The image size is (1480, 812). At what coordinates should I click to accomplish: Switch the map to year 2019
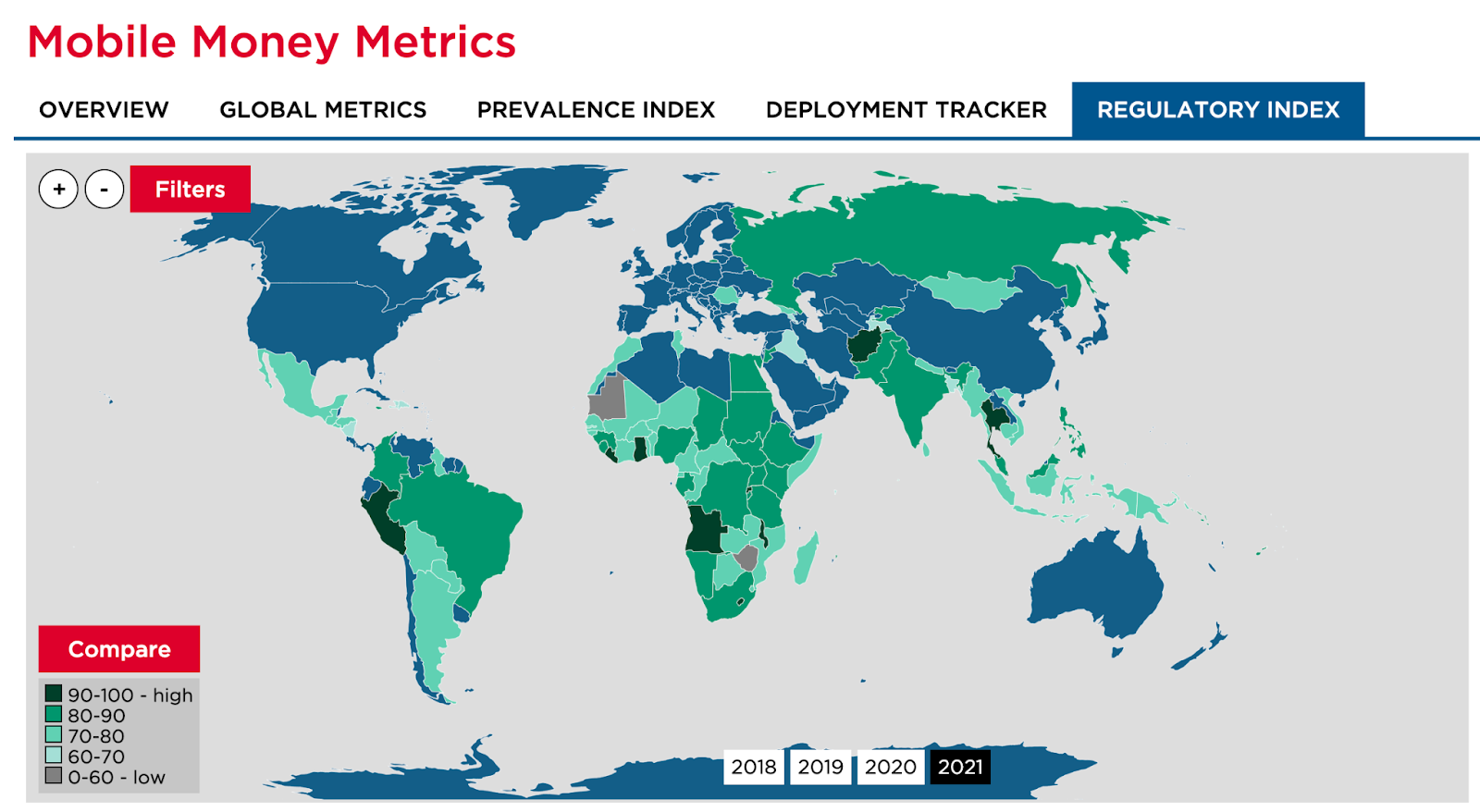tap(820, 767)
